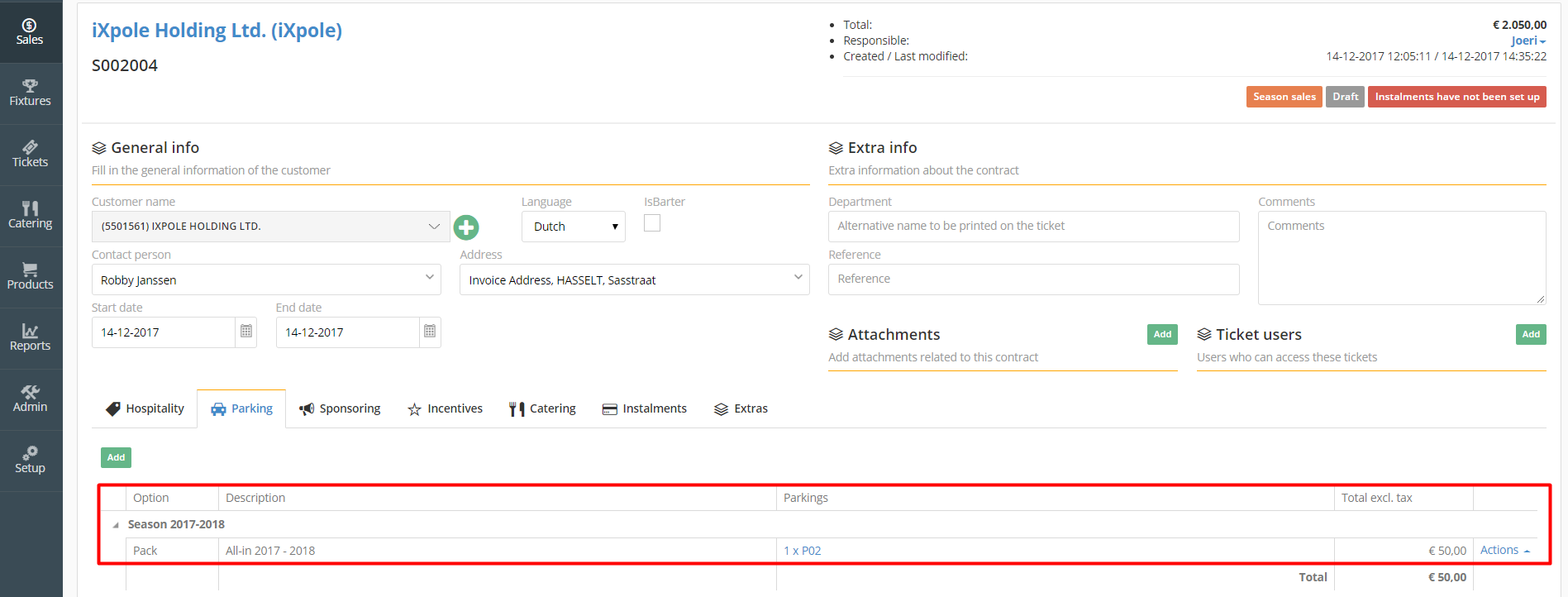Viewport: 1568px width, 597px height.
Task: Open the Start date calendar picker
Action: click(x=246, y=332)
